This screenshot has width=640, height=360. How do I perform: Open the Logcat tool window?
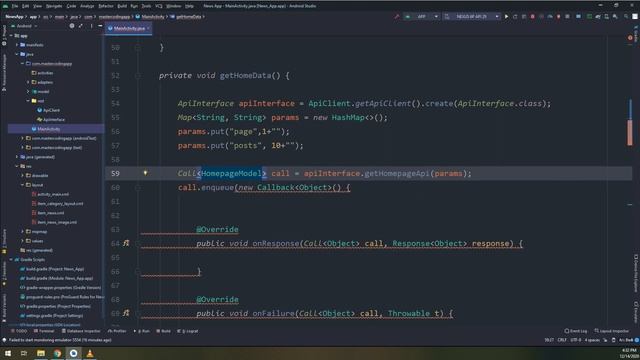(x=188, y=331)
